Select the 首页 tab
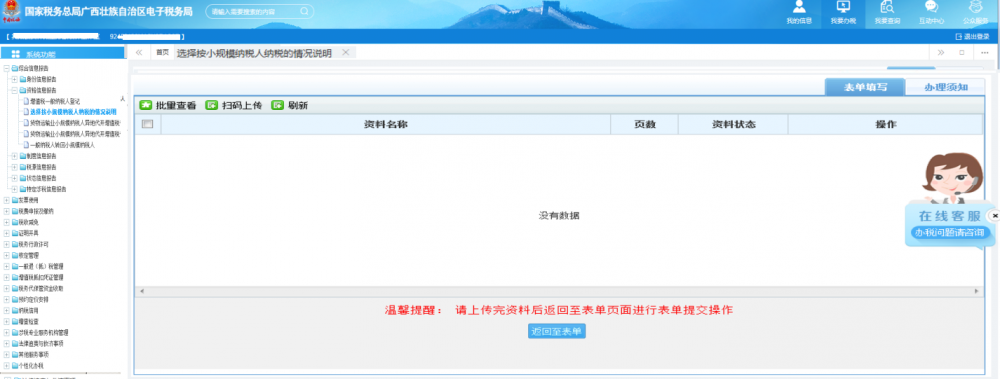The width and height of the screenshot is (1000, 379). 163,53
